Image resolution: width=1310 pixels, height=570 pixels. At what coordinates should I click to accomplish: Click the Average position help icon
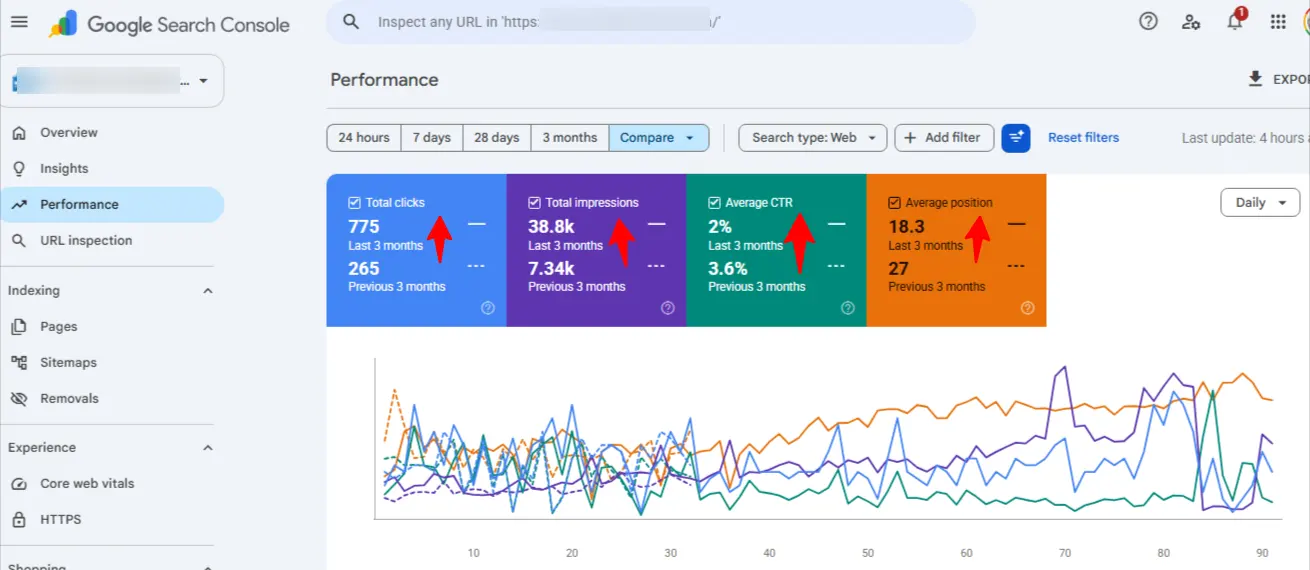point(1028,308)
